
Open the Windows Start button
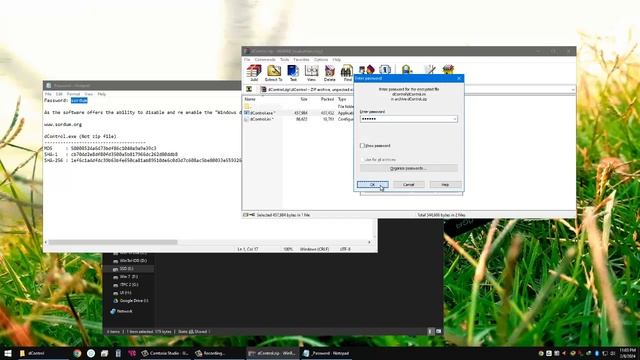(x=8, y=353)
